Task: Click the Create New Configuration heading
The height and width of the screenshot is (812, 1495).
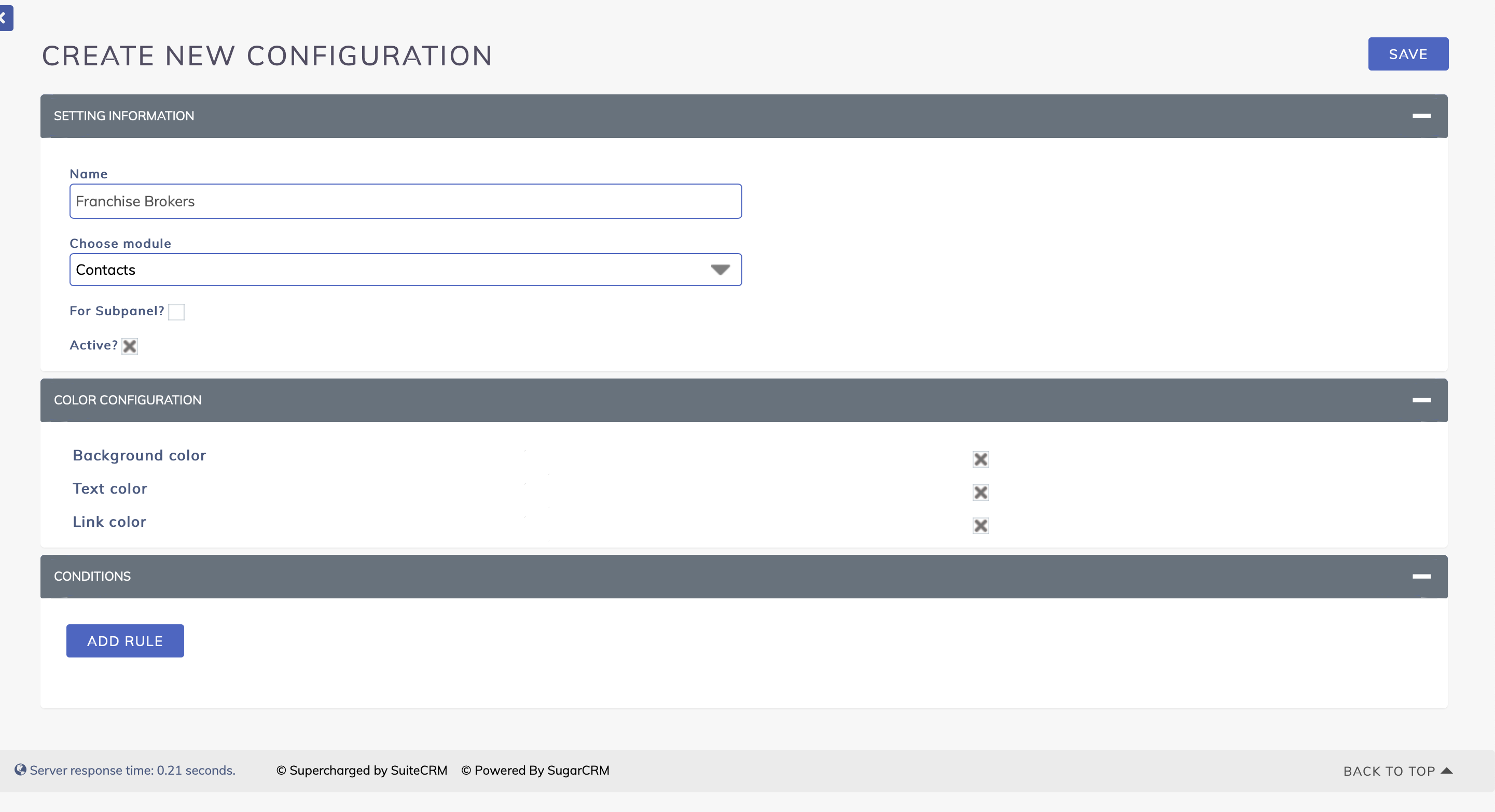Action: 267,57
